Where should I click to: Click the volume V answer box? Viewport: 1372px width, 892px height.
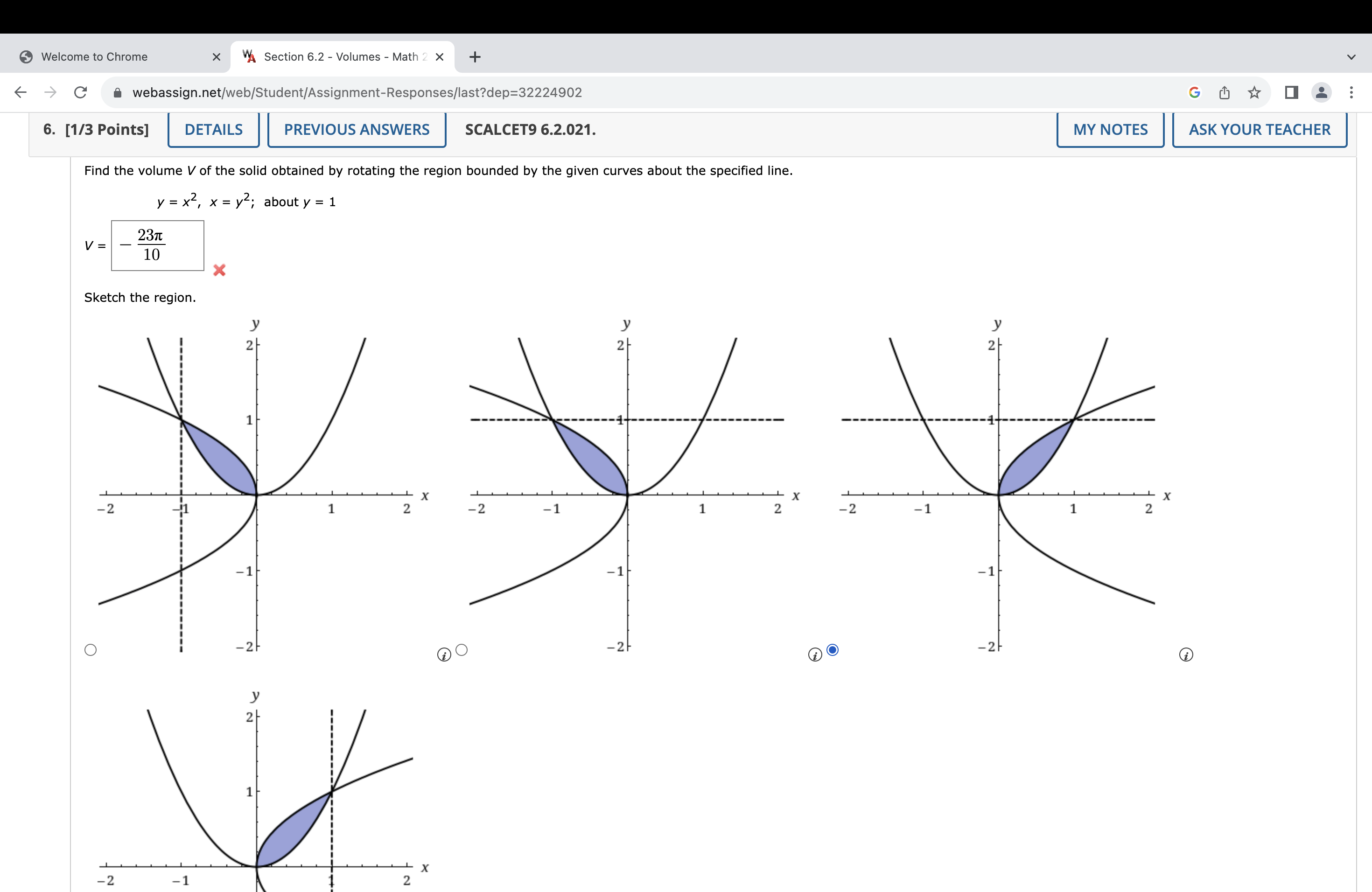157,245
